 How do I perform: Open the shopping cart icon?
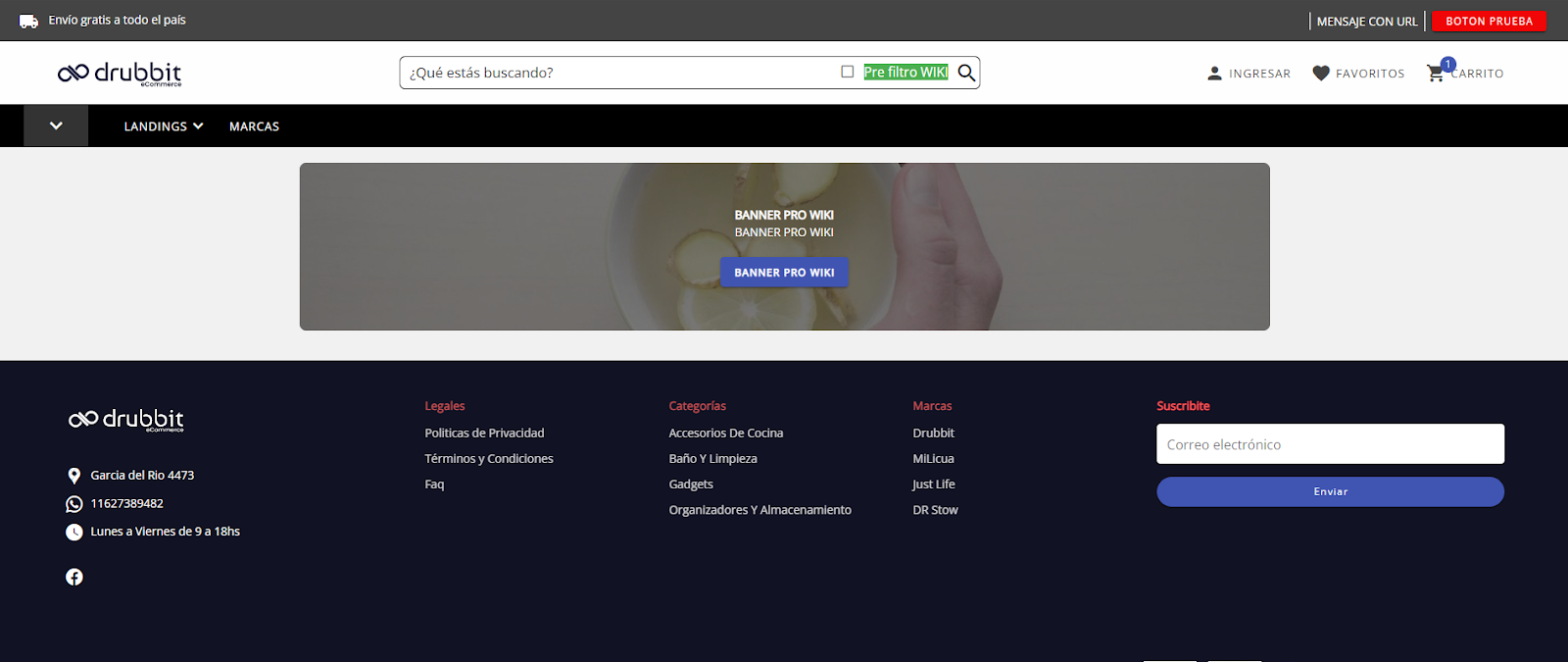click(1436, 74)
